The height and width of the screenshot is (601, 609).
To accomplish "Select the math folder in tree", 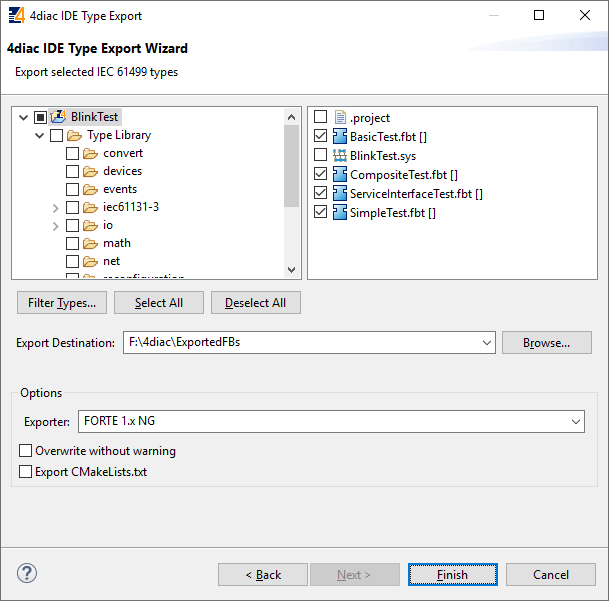I will click(x=116, y=243).
